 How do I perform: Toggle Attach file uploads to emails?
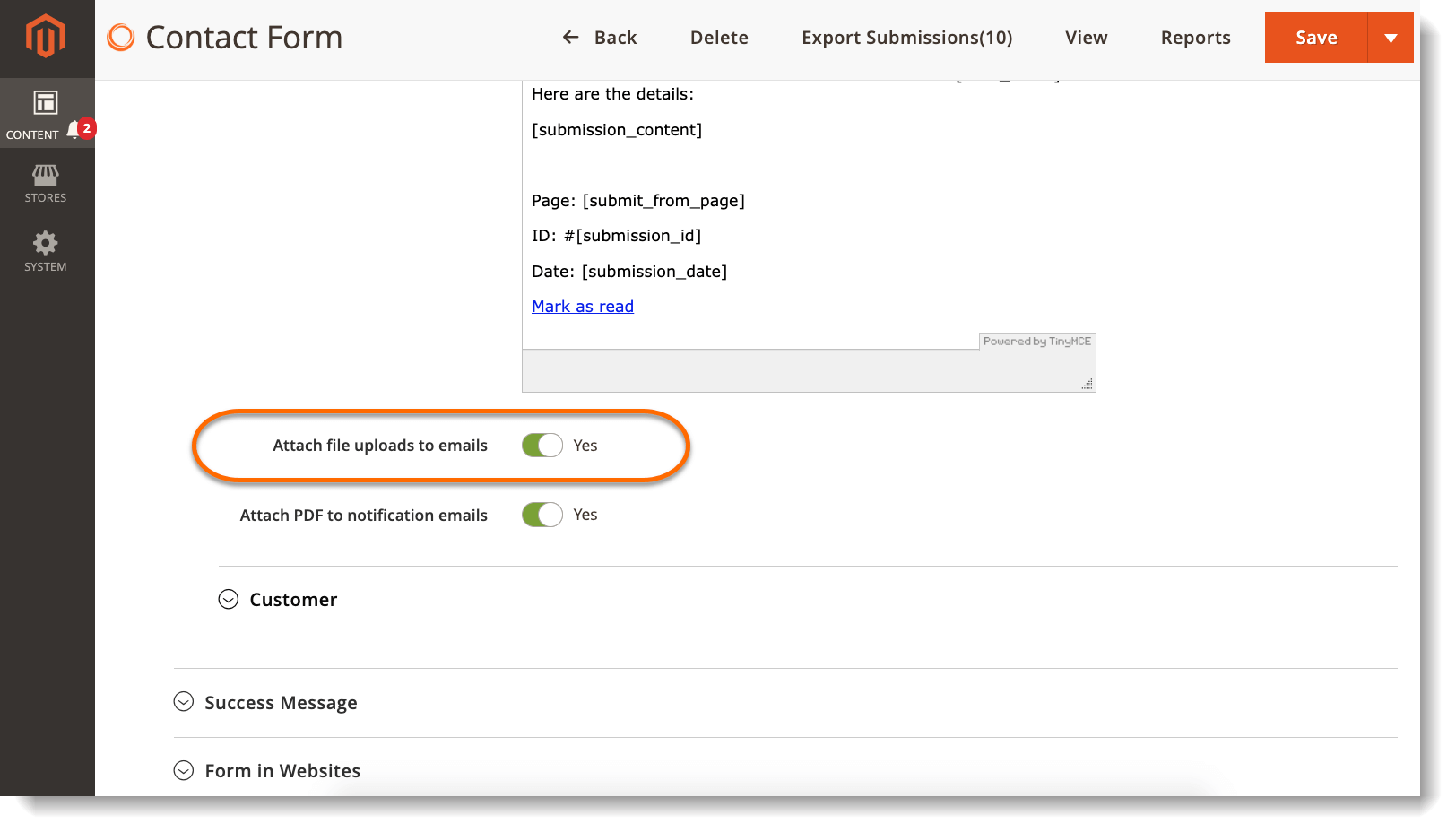(x=542, y=446)
